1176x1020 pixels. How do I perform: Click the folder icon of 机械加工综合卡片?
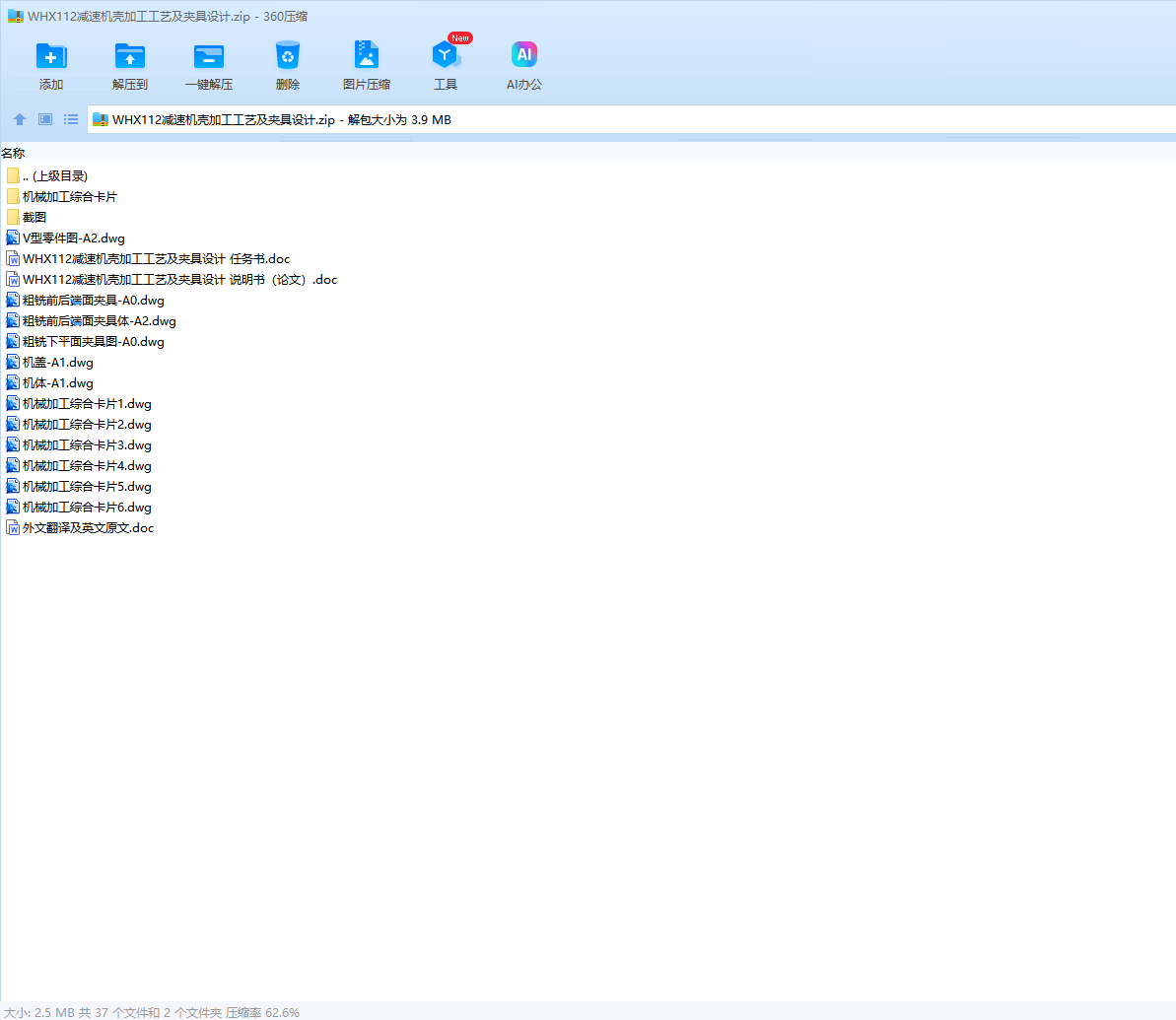point(13,196)
